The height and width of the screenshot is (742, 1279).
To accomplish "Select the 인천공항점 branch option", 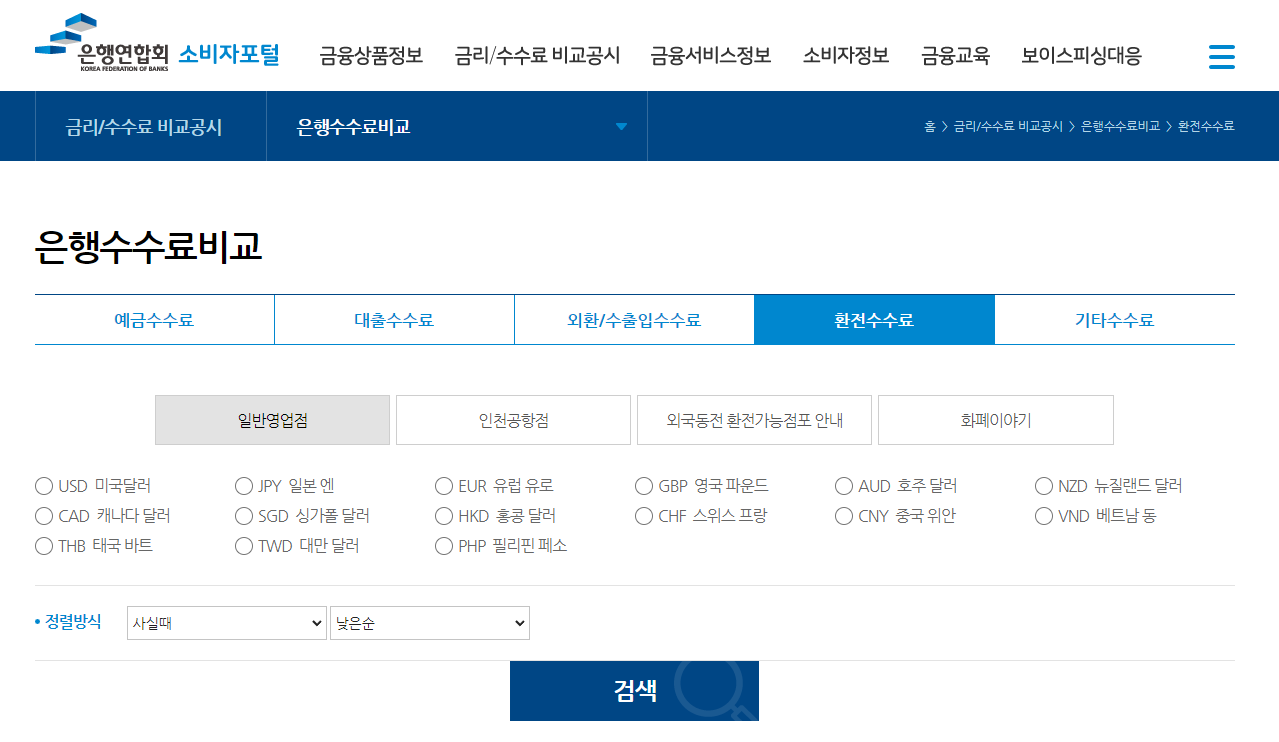I will [513, 420].
